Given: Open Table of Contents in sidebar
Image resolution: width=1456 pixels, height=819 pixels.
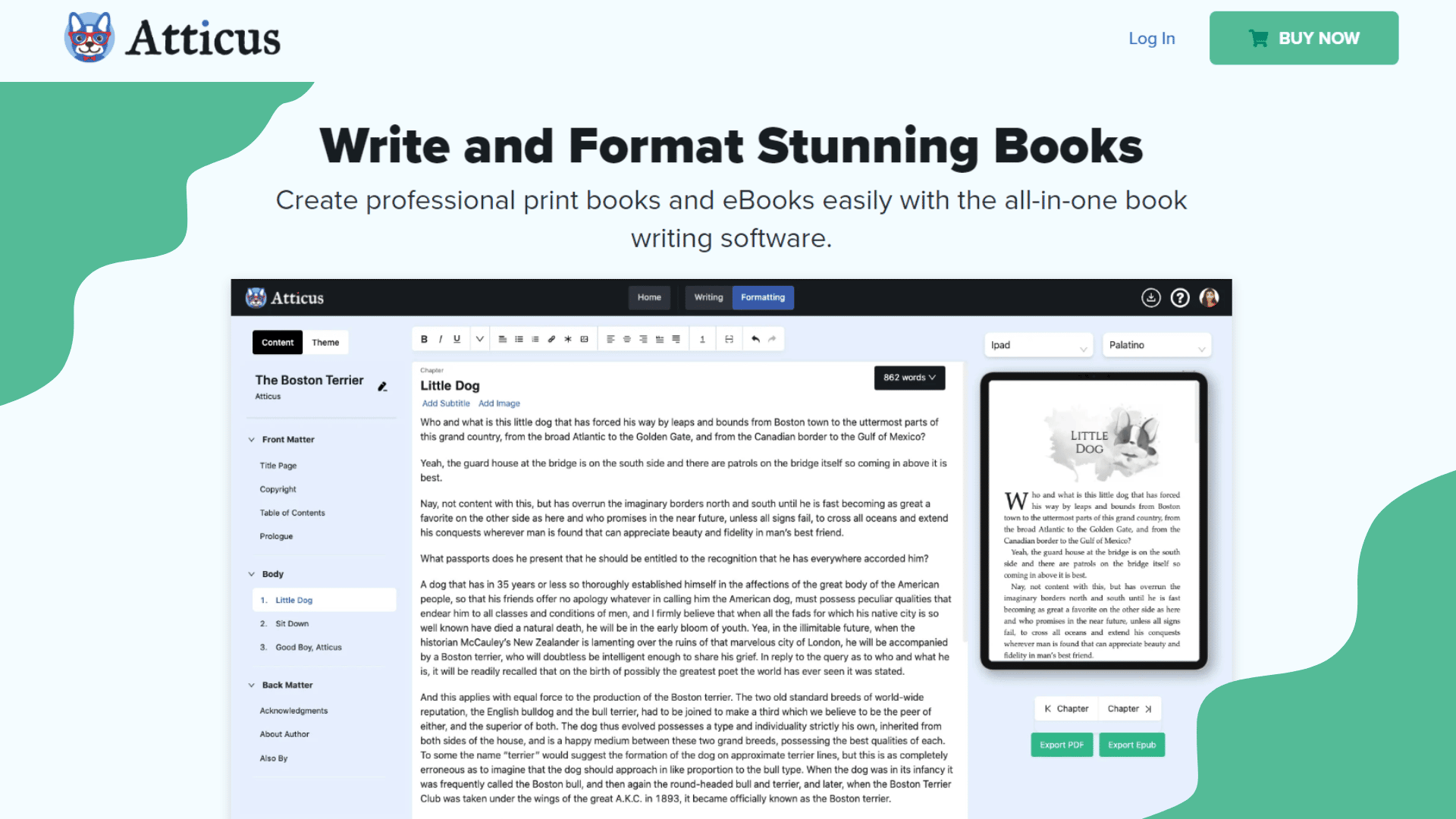Looking at the screenshot, I should point(292,513).
